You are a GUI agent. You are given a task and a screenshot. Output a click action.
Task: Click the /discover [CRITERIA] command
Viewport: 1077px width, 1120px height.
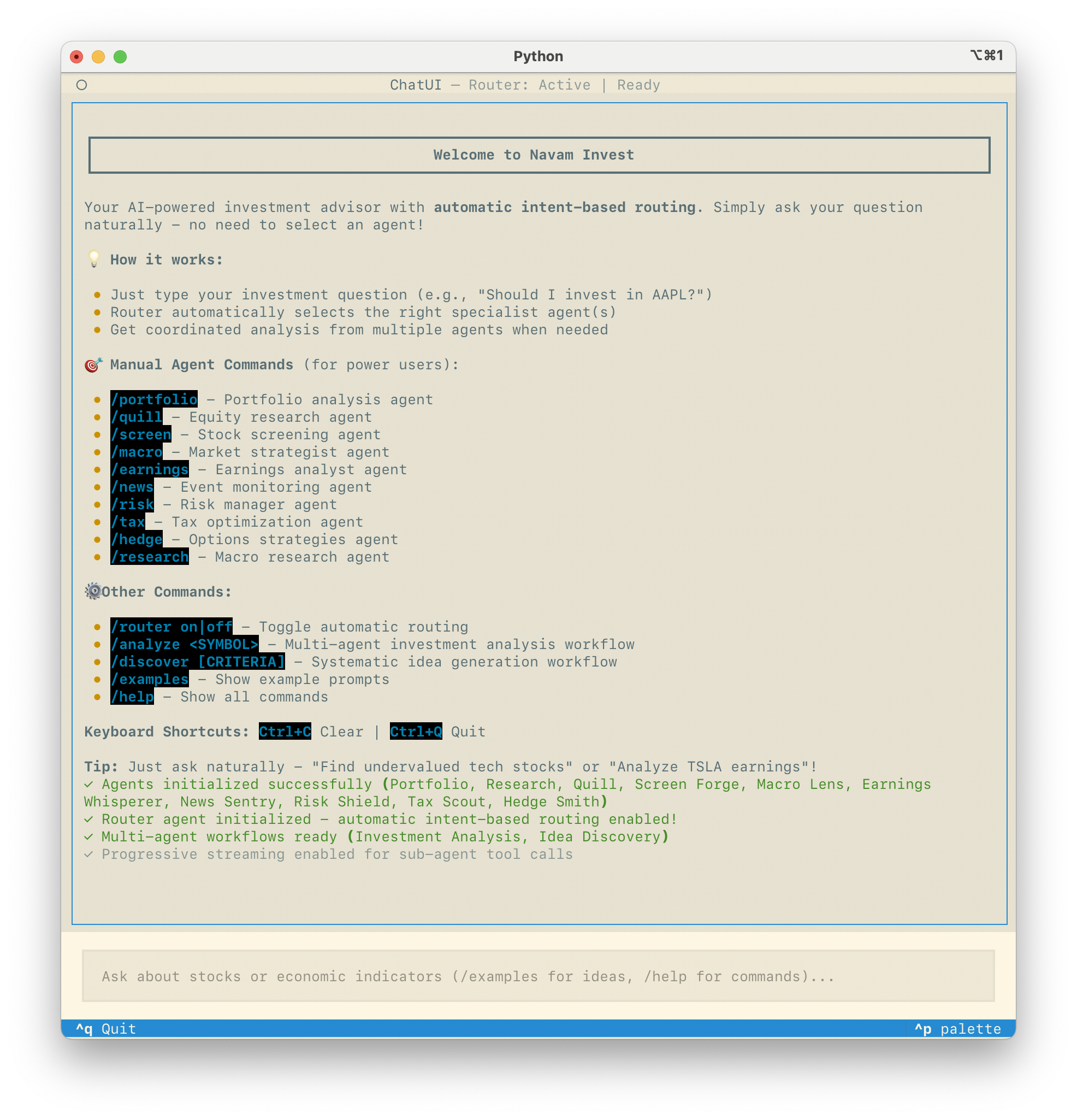[198, 662]
